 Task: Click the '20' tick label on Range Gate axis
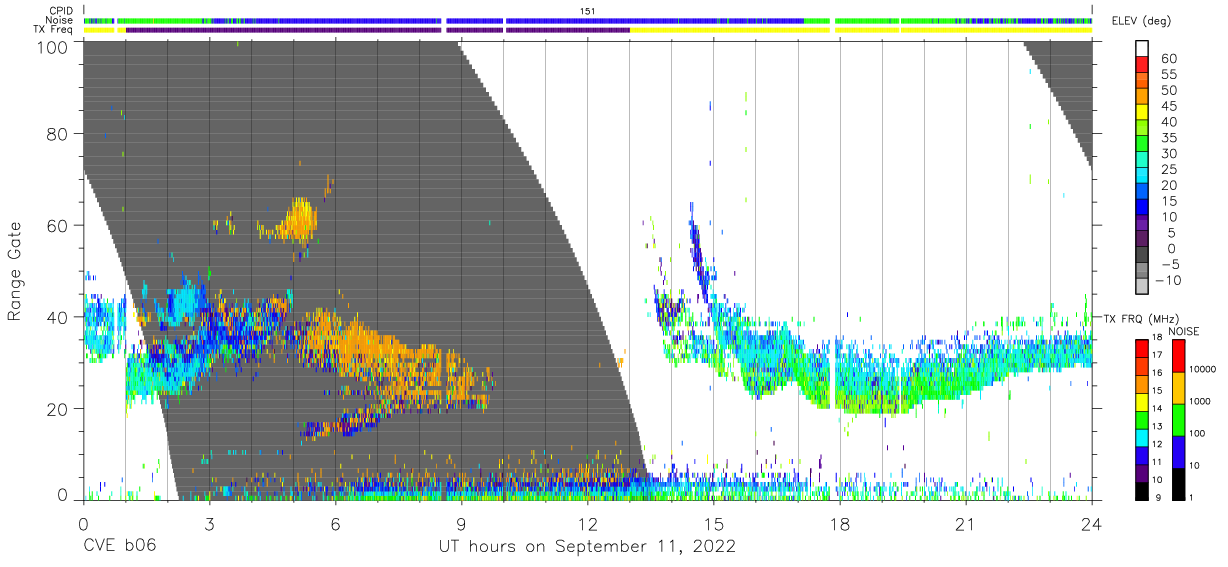[x=59, y=409]
